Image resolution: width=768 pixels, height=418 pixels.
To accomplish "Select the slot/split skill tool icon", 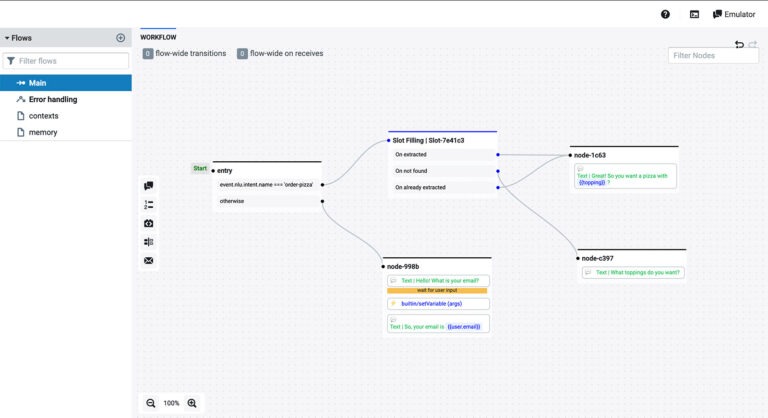I will coord(148,242).
